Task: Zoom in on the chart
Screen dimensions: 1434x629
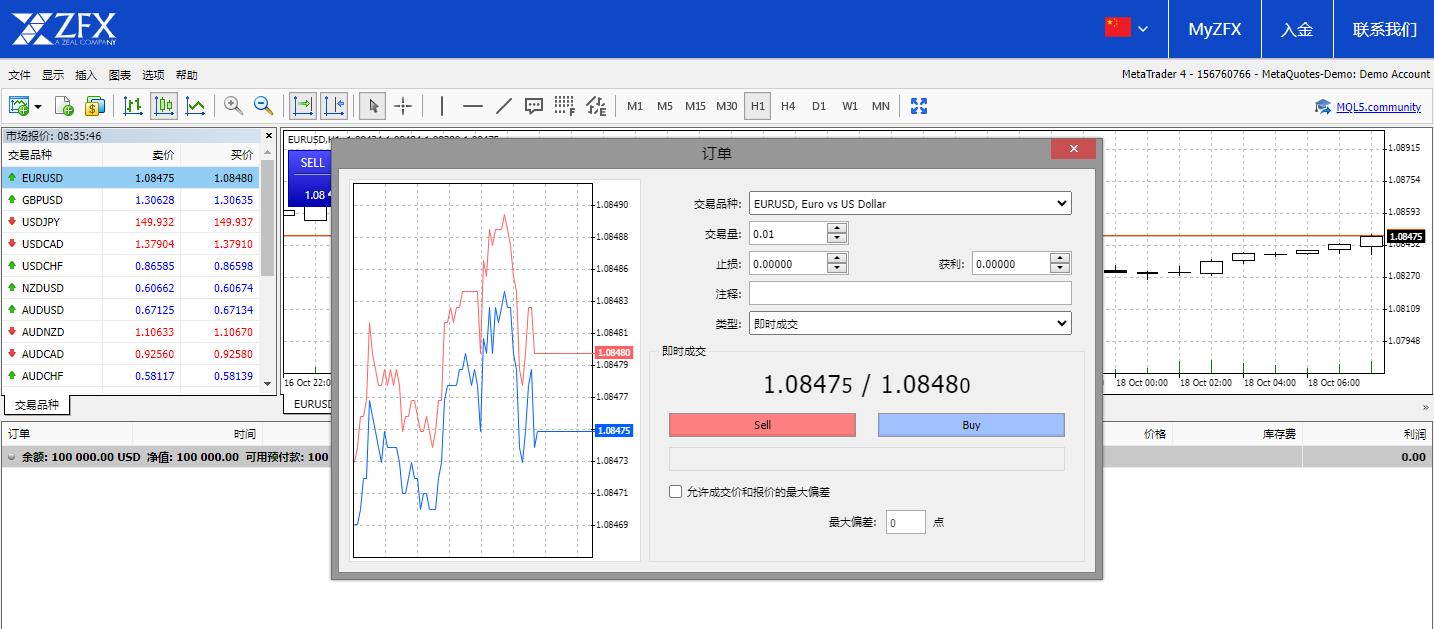Action: pyautogui.click(x=233, y=106)
